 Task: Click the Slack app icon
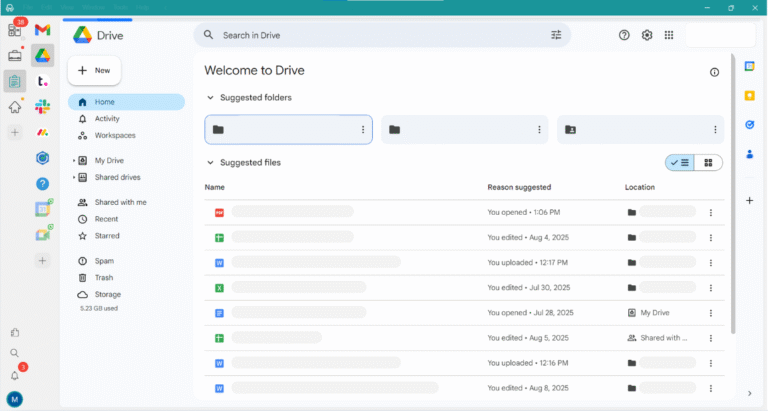pos(42,106)
